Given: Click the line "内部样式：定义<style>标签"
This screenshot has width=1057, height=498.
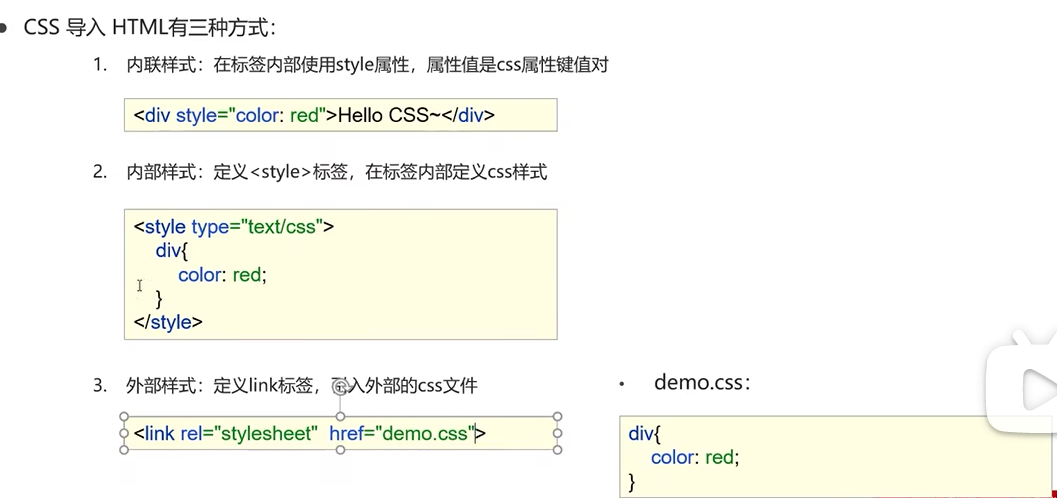Looking at the screenshot, I should pyautogui.click(x=336, y=173).
